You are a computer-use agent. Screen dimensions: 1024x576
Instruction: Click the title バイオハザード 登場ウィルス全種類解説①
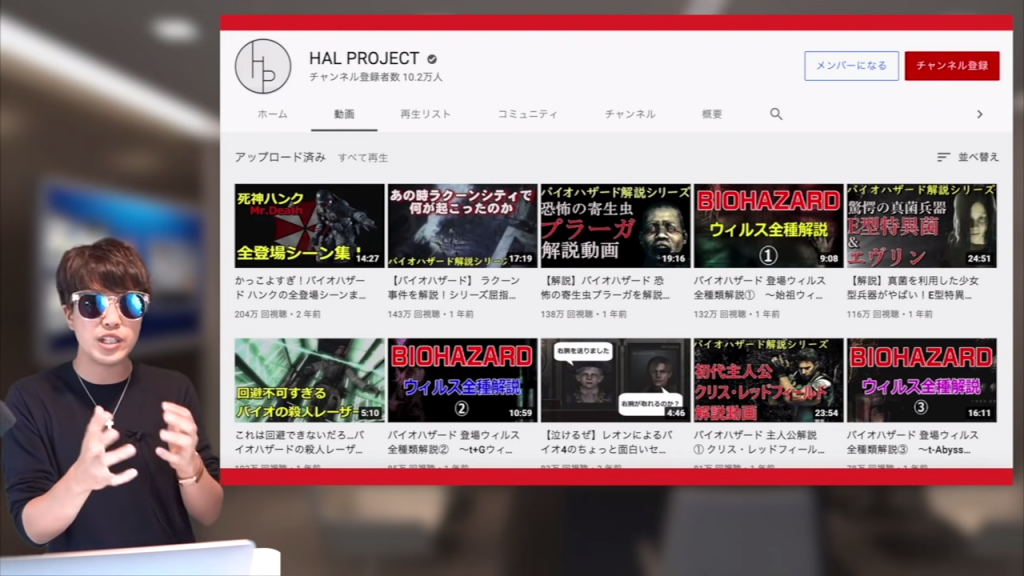760,287
